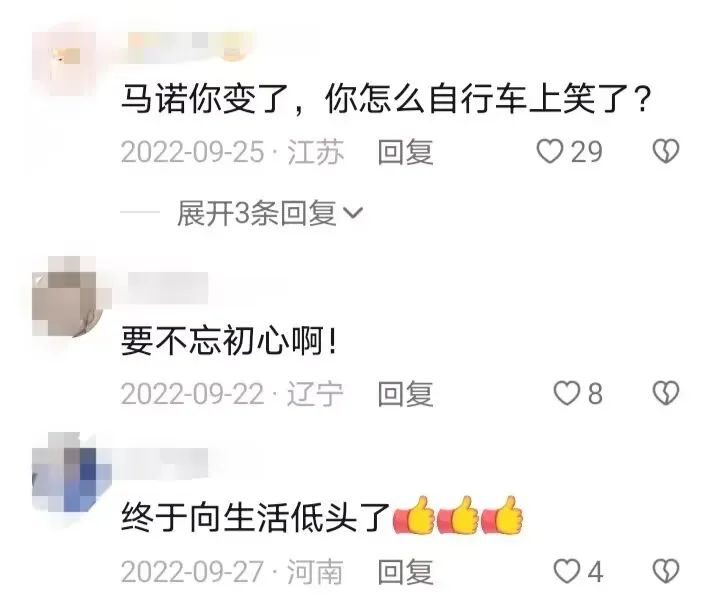Open the second commenter's avatar
Viewport: 720px width, 610px height.
69,297
